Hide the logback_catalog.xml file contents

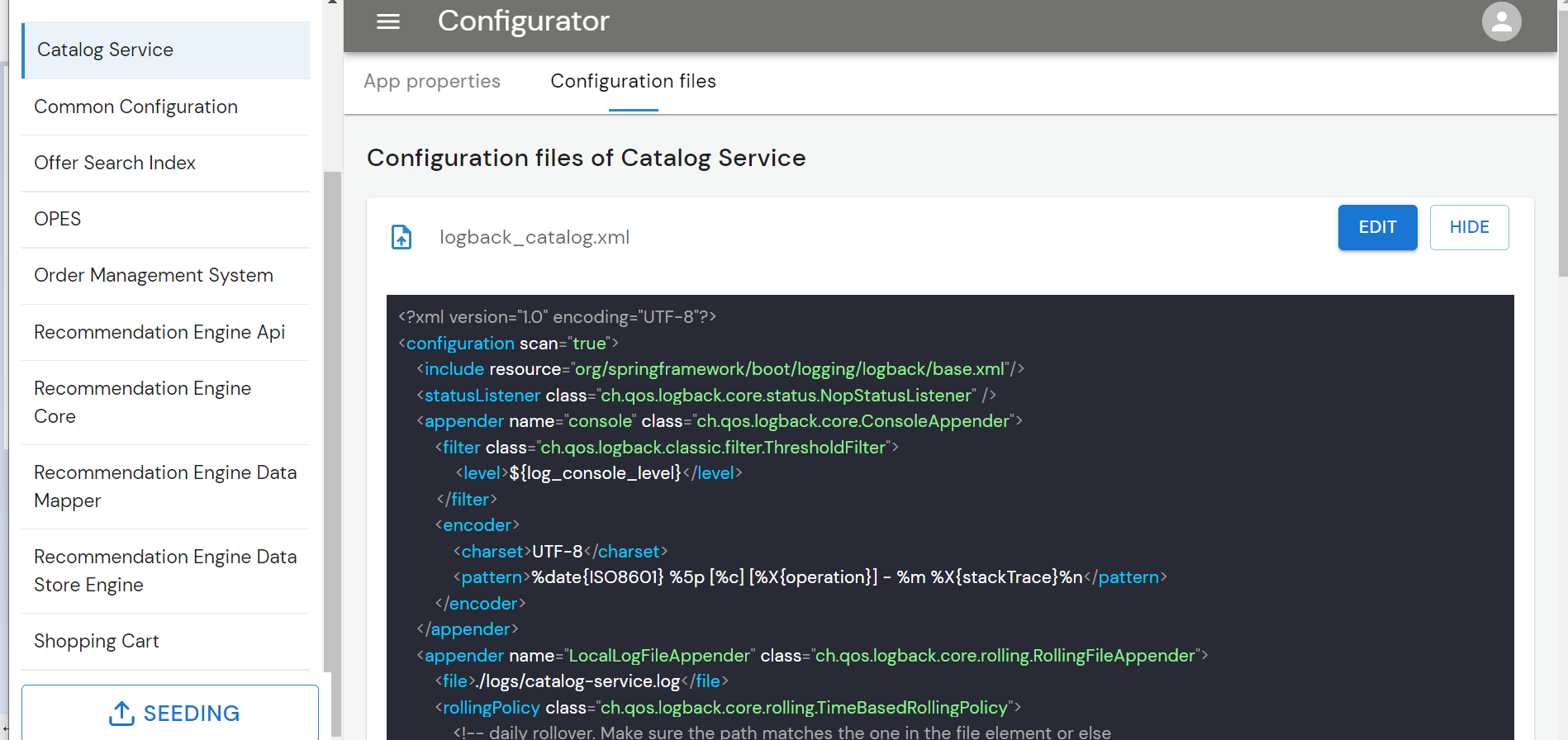[1468, 227]
